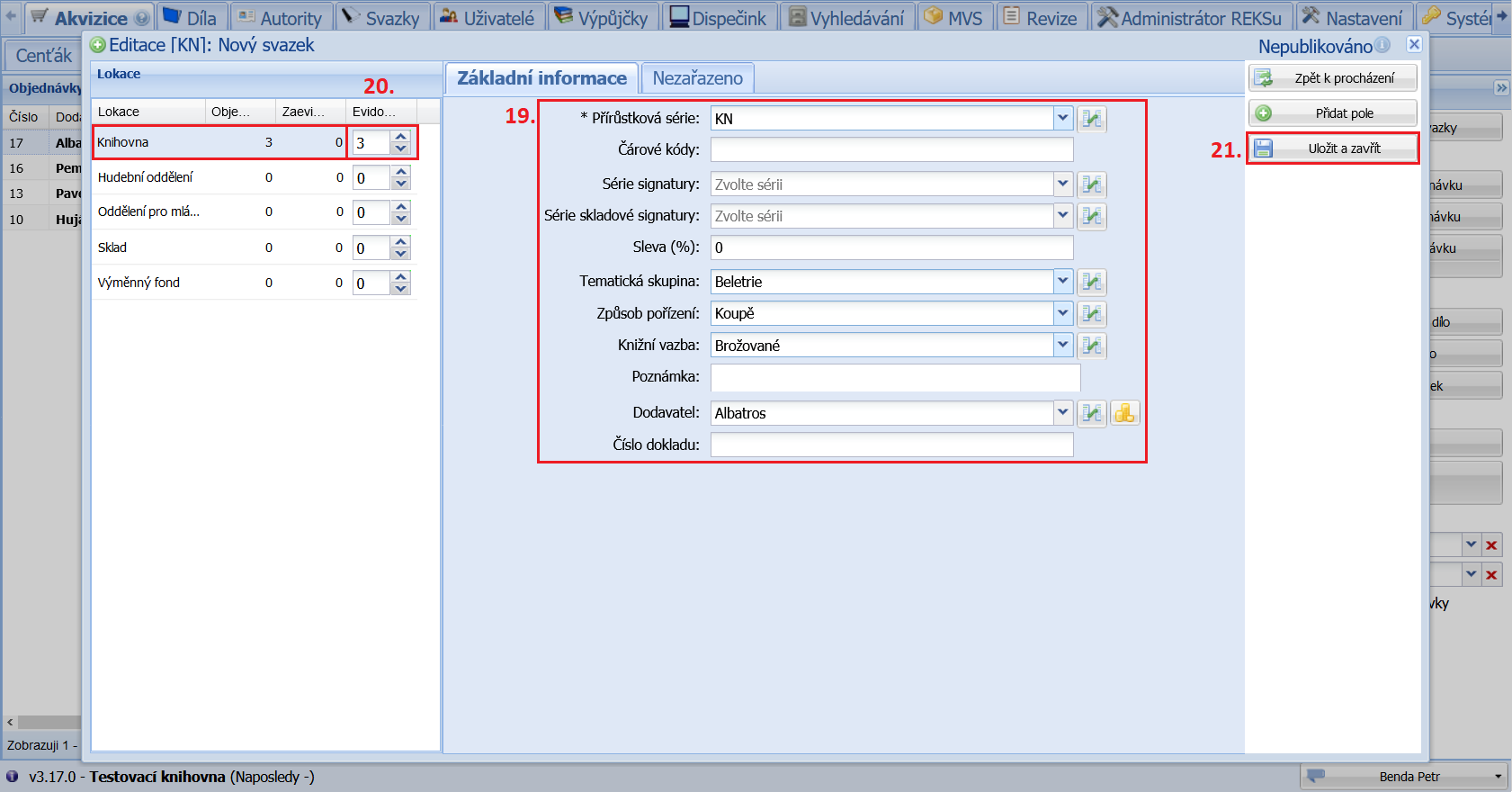This screenshot has width=1512, height=792.
Task: Open the MVS module tab
Action: click(x=954, y=18)
